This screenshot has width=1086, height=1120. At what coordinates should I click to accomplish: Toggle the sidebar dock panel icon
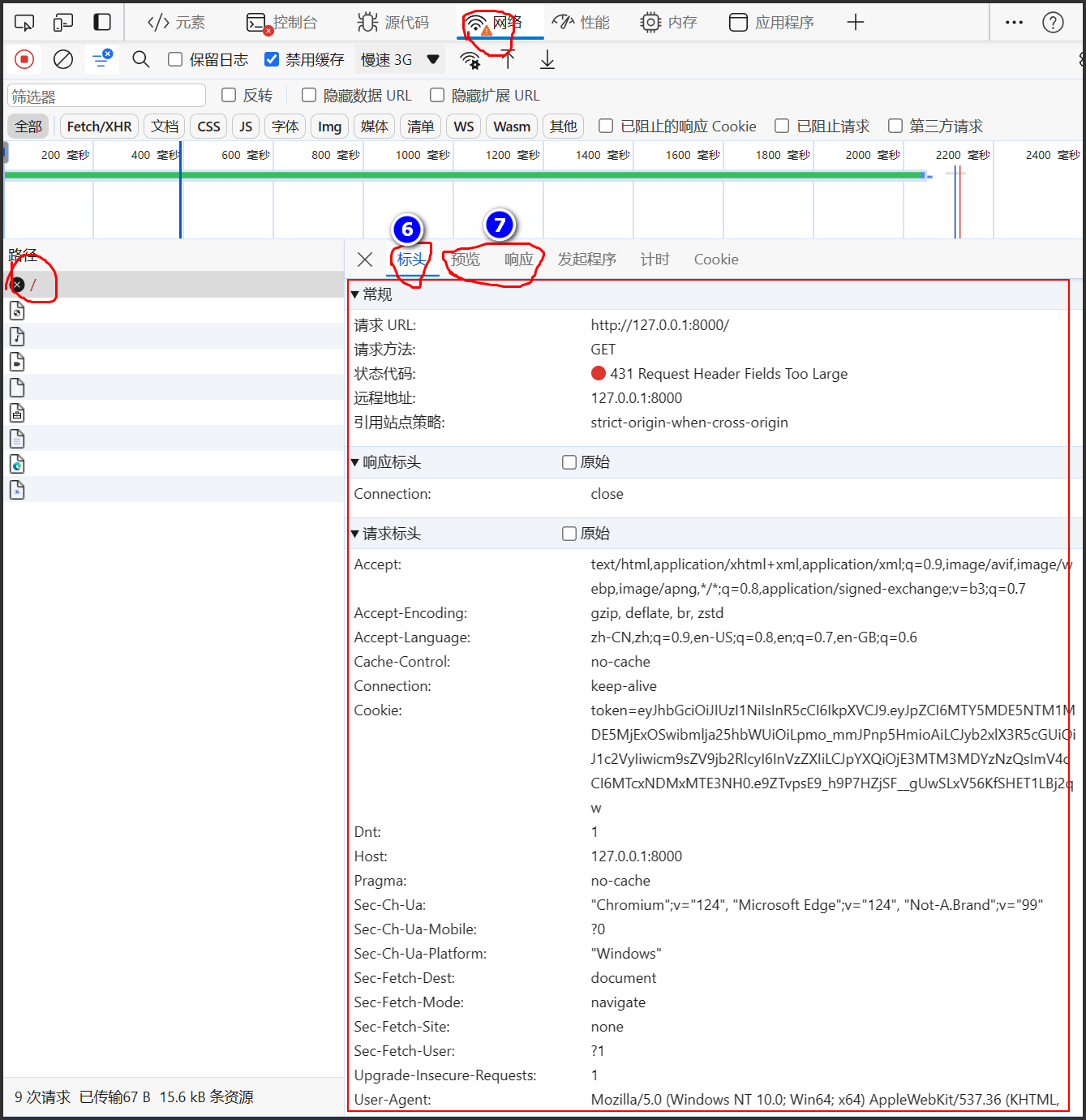[102, 22]
